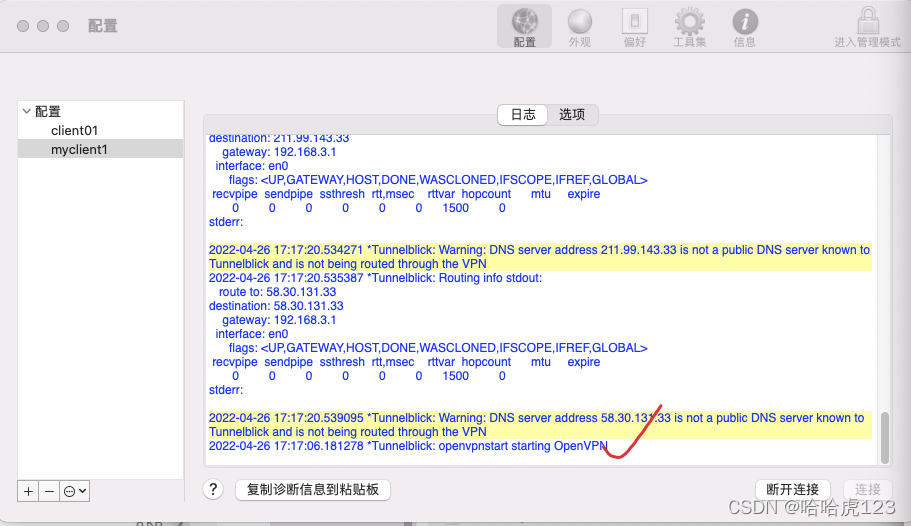This screenshot has height=526, width=911.
Task: Collapse the 配置 tree group
Action: coord(26,111)
